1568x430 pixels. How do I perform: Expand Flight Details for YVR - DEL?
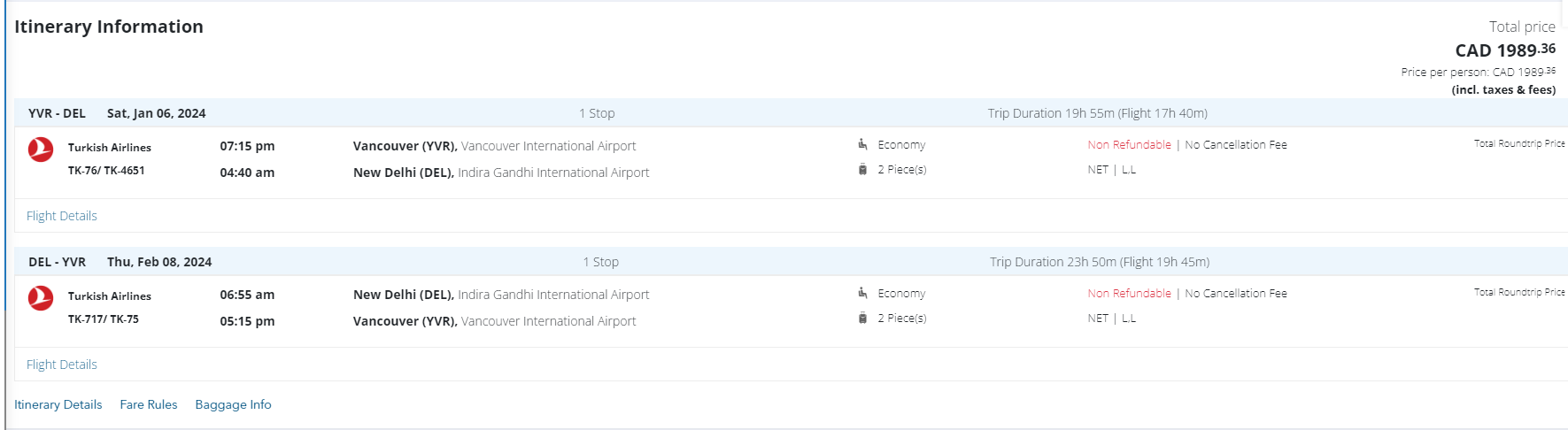coord(62,216)
